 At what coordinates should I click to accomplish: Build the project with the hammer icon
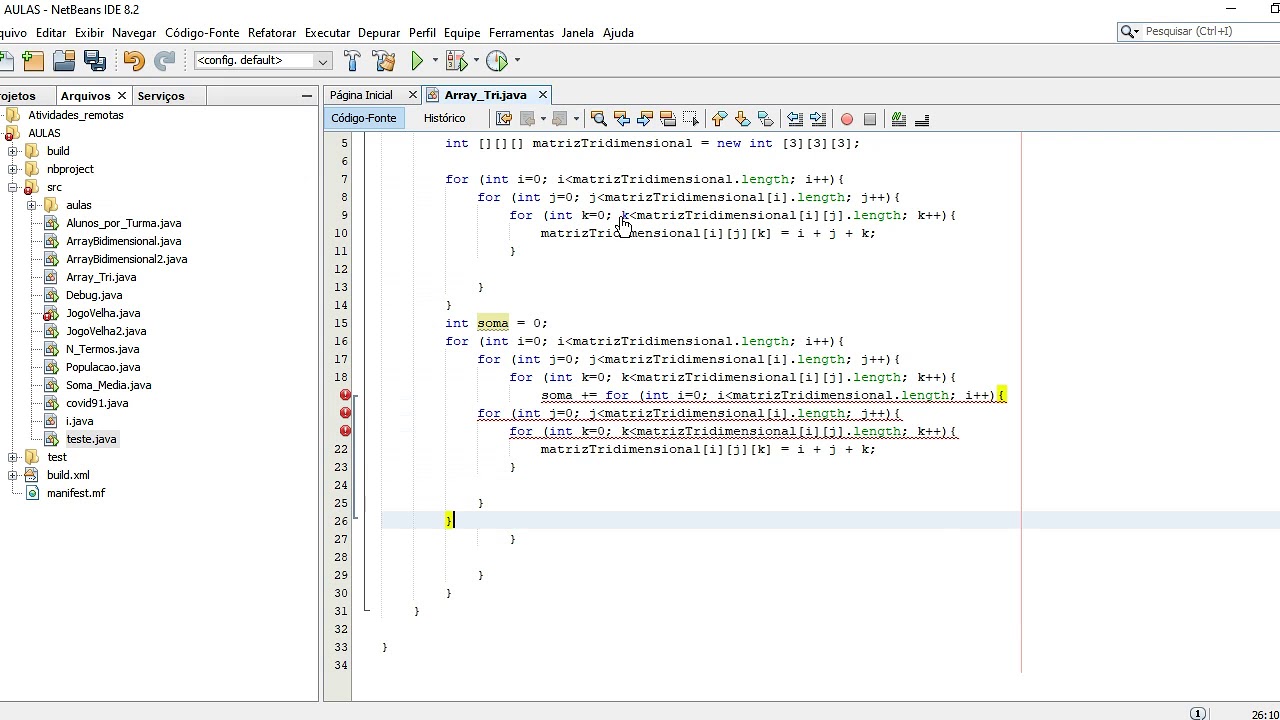pos(352,61)
